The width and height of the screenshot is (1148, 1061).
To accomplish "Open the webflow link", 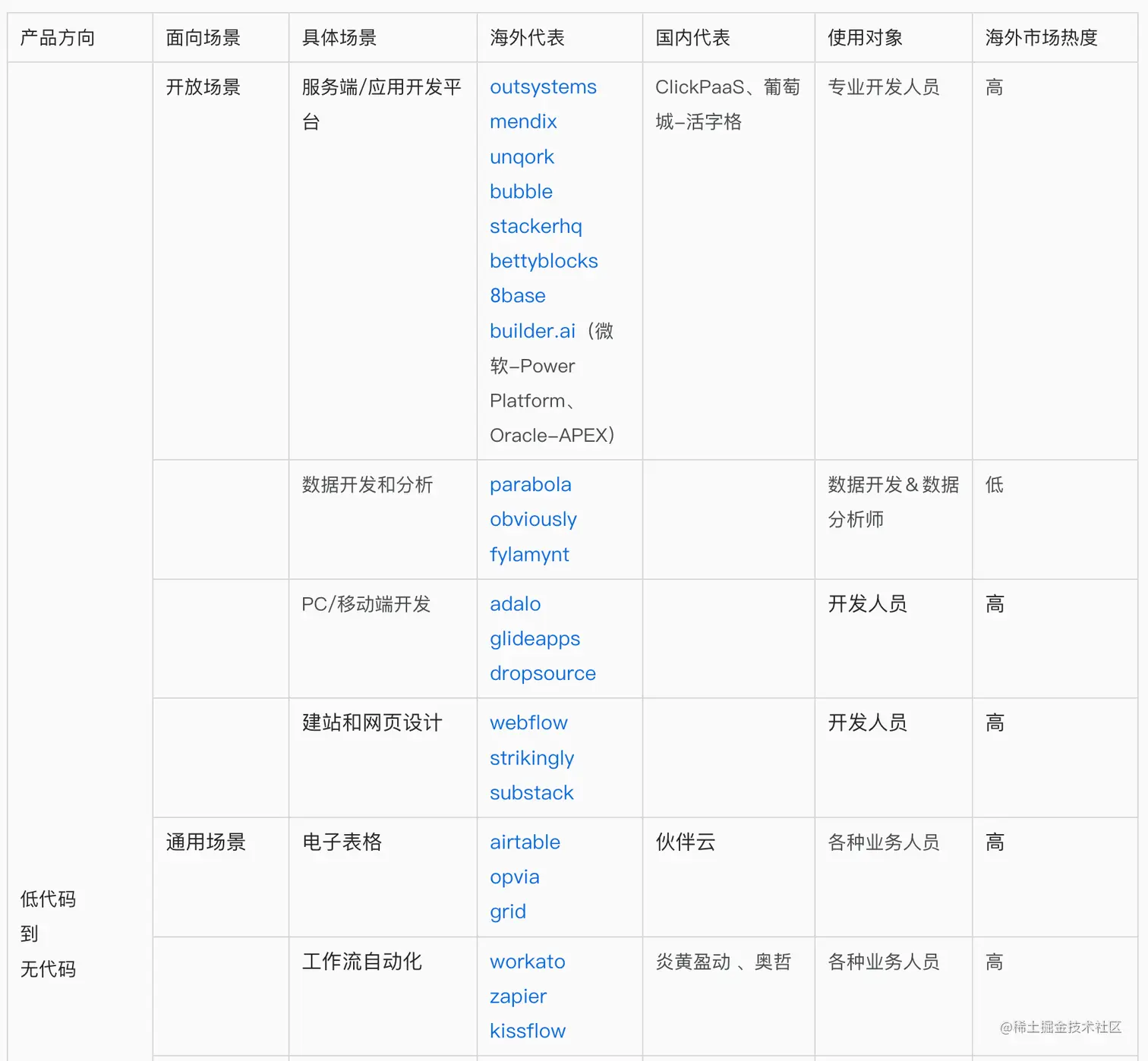I will (x=528, y=723).
